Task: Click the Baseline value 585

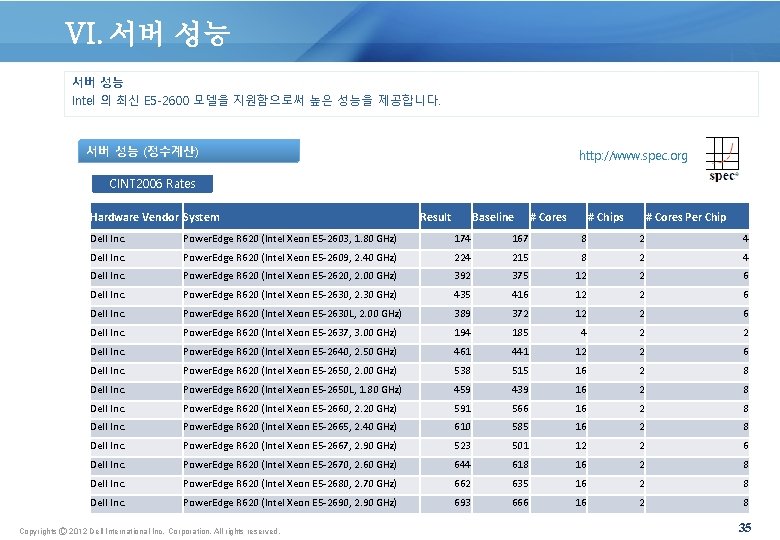Action: [520, 427]
